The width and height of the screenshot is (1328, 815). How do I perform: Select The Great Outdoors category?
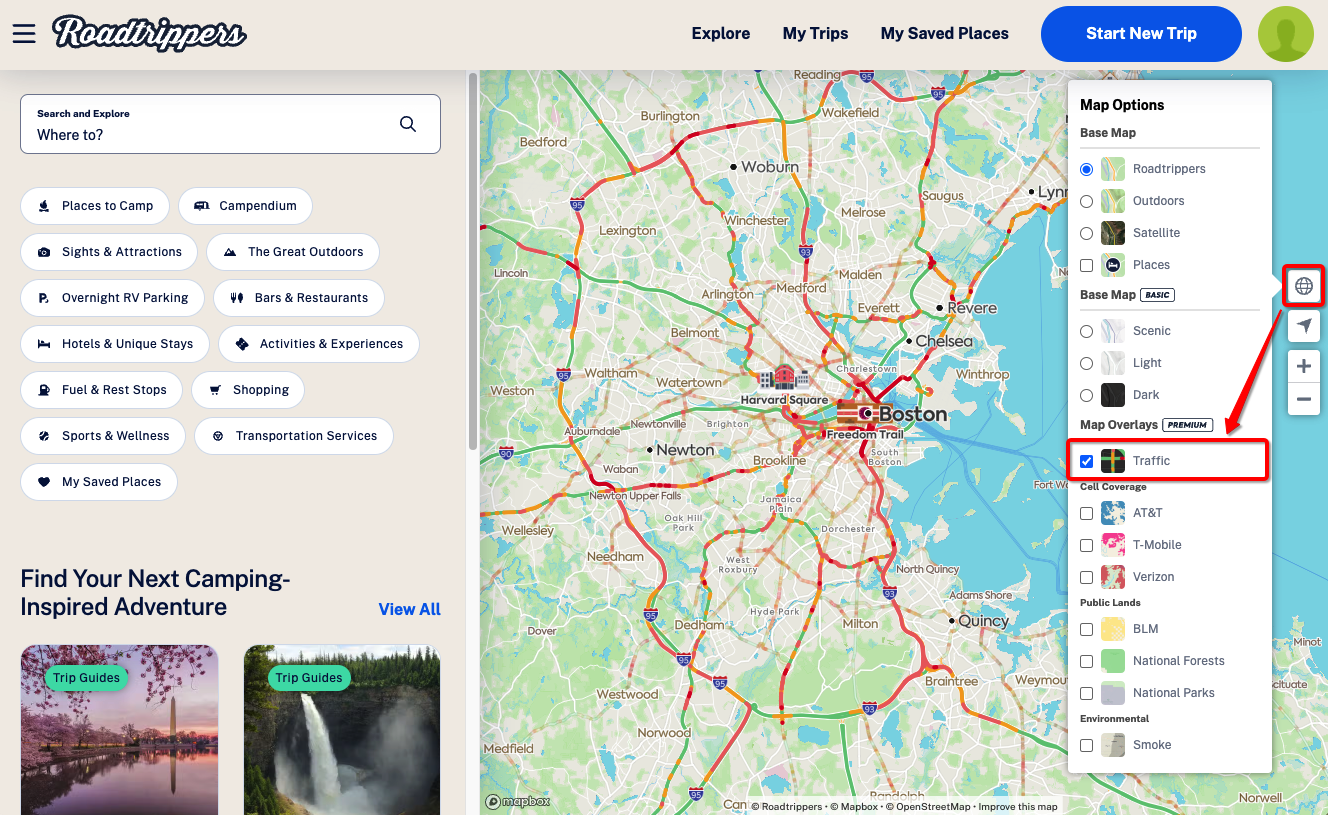(293, 252)
